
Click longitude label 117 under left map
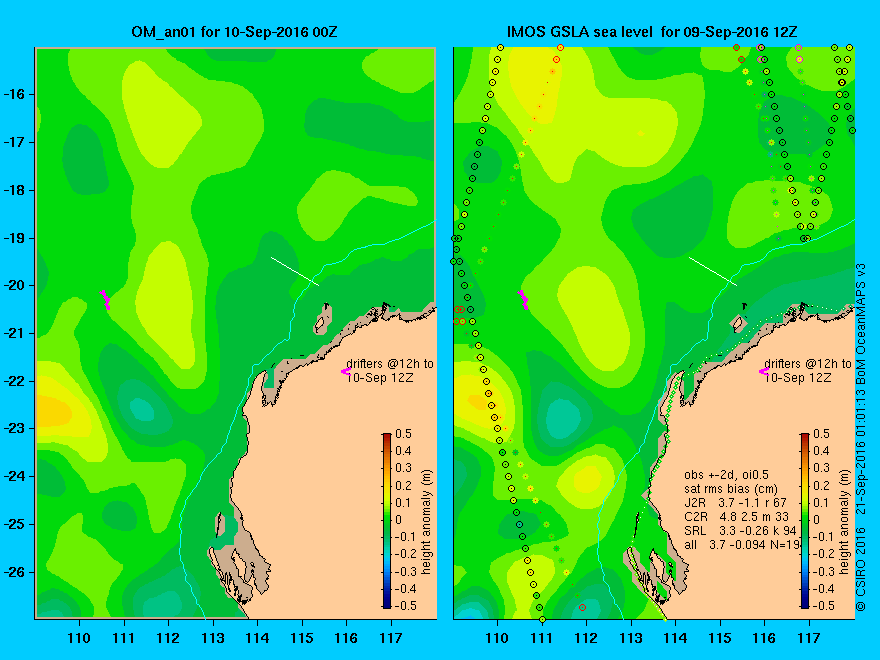pyautogui.click(x=391, y=638)
